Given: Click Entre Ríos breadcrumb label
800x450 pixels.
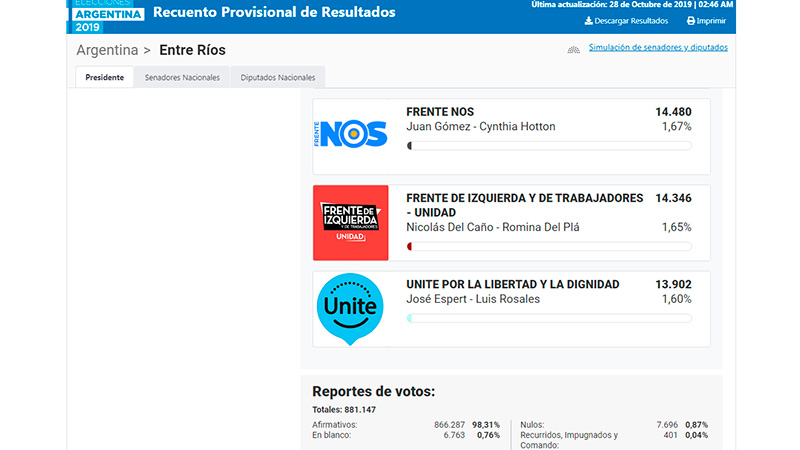Looking at the screenshot, I should pyautogui.click(x=192, y=50).
